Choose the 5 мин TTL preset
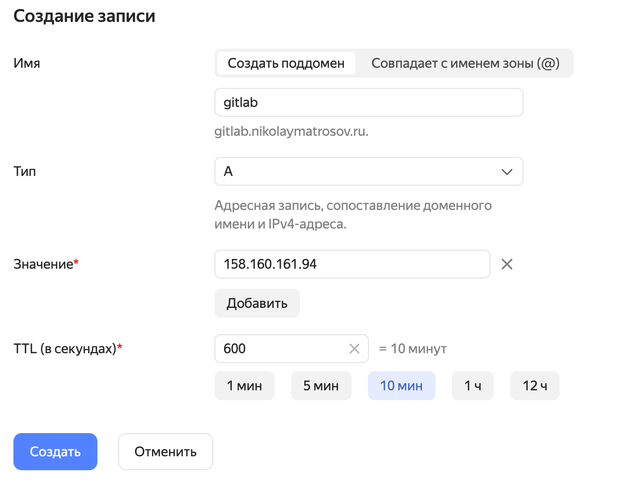 (321, 386)
